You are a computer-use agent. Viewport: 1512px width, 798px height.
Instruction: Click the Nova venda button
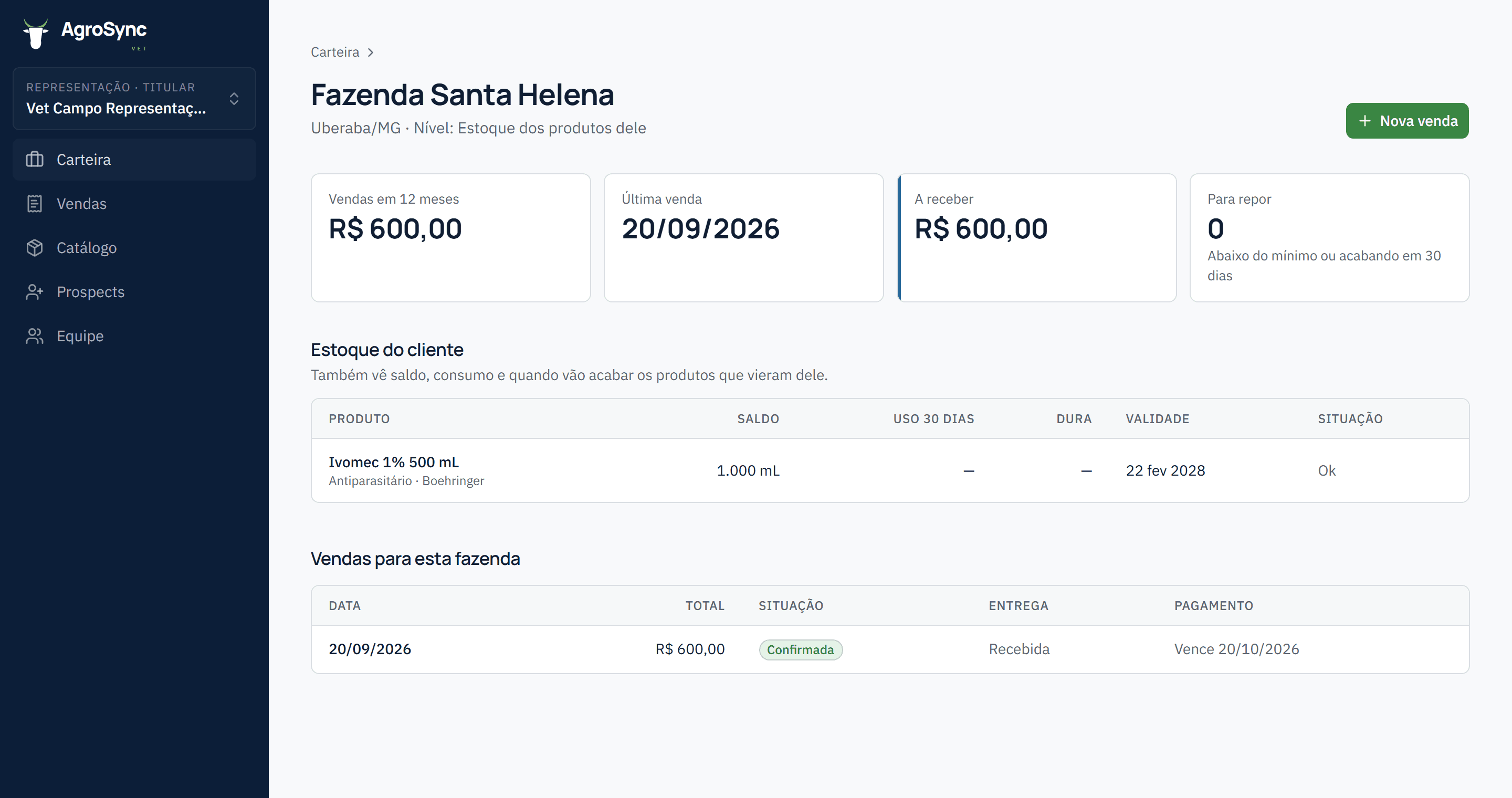point(1407,121)
